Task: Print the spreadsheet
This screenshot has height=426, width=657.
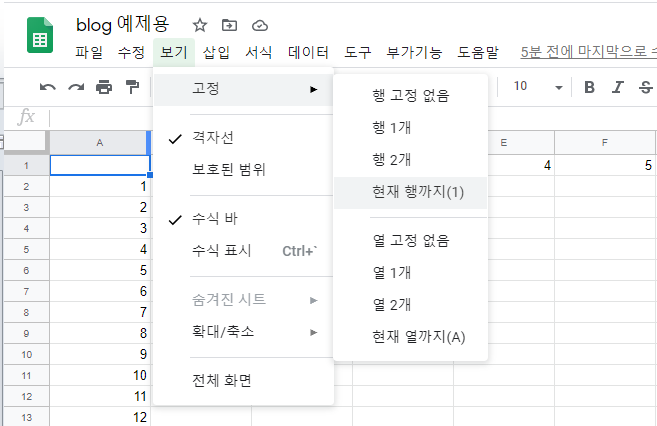Action: point(104,87)
